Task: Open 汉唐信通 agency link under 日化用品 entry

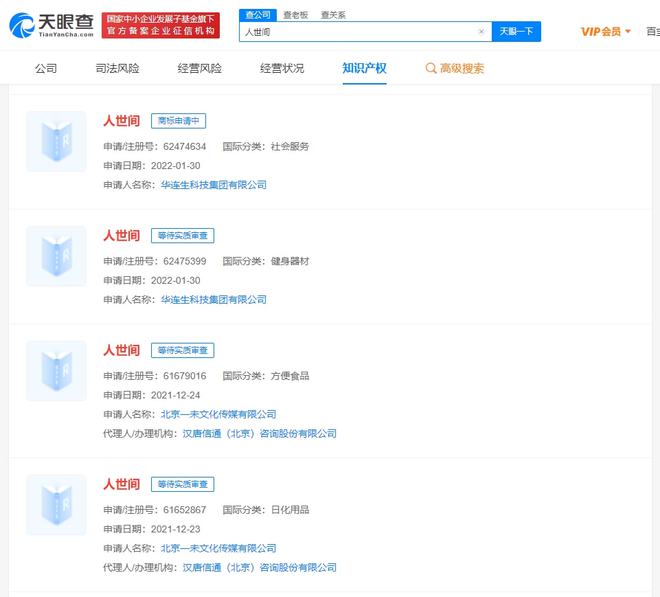Action: (260, 568)
